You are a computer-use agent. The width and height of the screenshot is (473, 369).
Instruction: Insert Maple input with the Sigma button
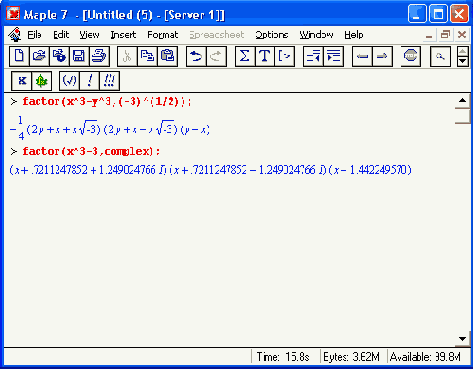tap(245, 56)
